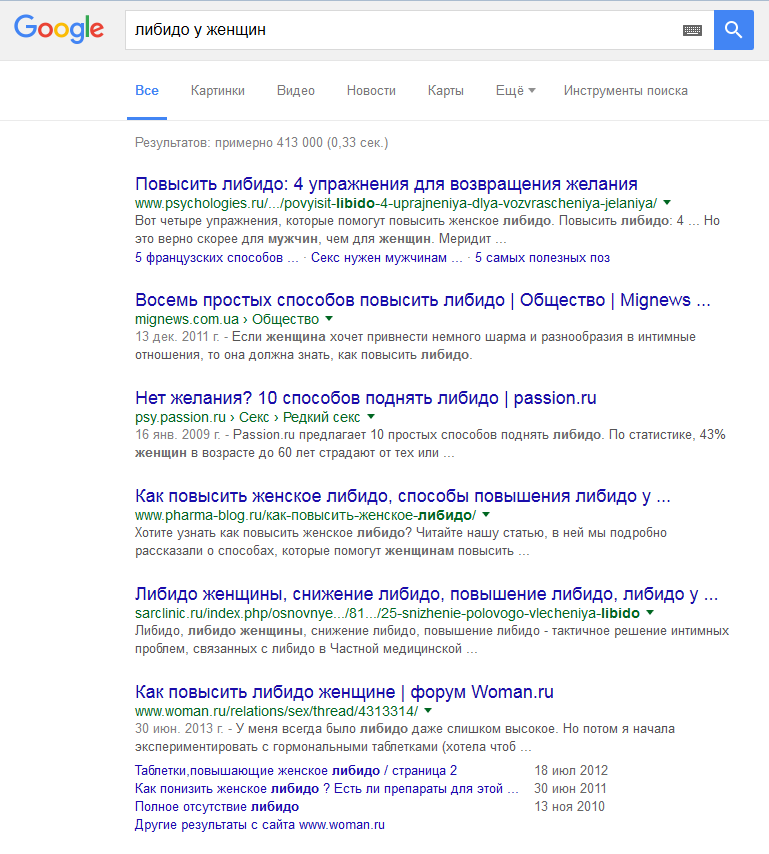Expand arrow next to sarclinic.ru URL
This screenshot has width=769, height=854.
[x=650, y=613]
